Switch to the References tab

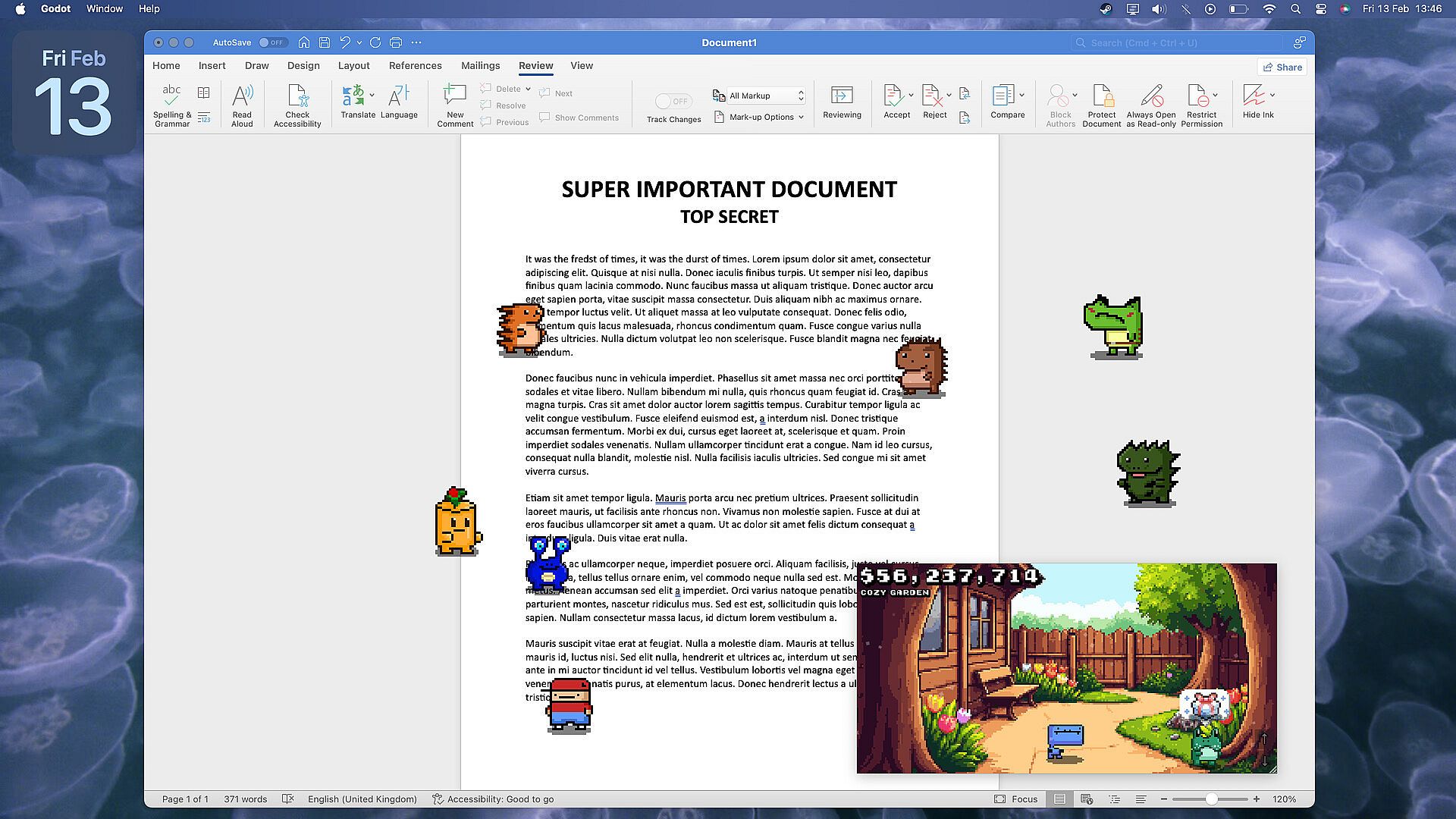[415, 66]
